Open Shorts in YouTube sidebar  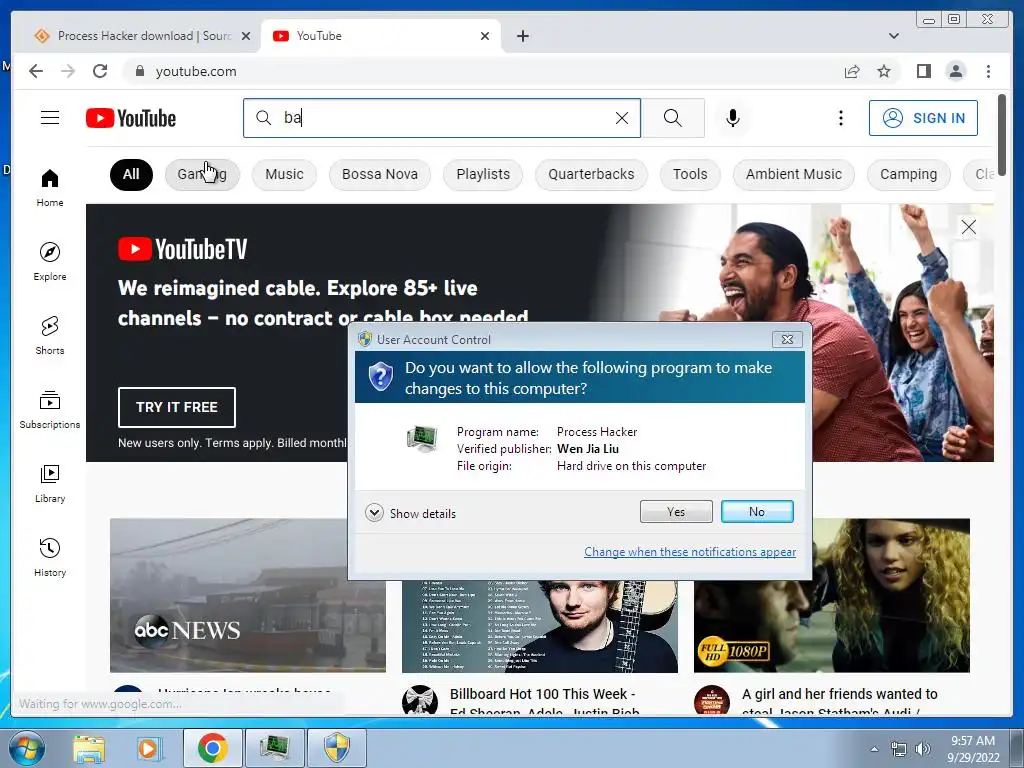tap(50, 336)
